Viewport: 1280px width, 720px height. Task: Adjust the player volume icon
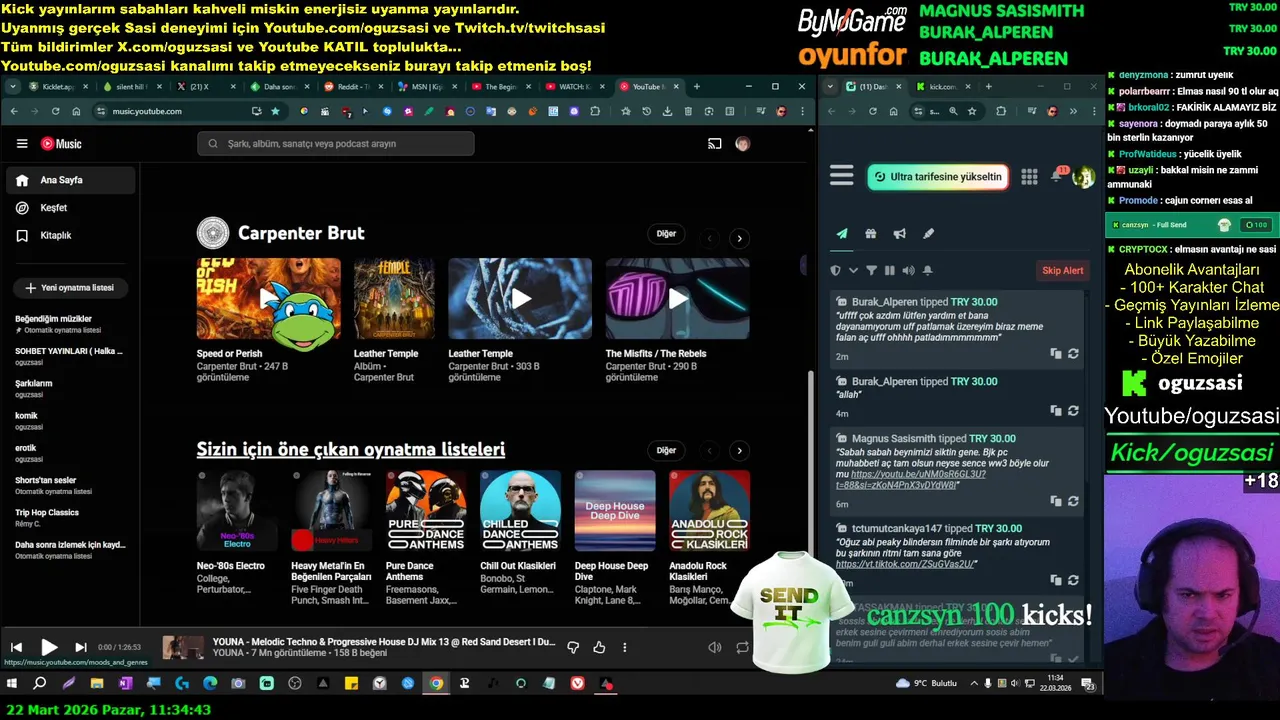click(715, 648)
